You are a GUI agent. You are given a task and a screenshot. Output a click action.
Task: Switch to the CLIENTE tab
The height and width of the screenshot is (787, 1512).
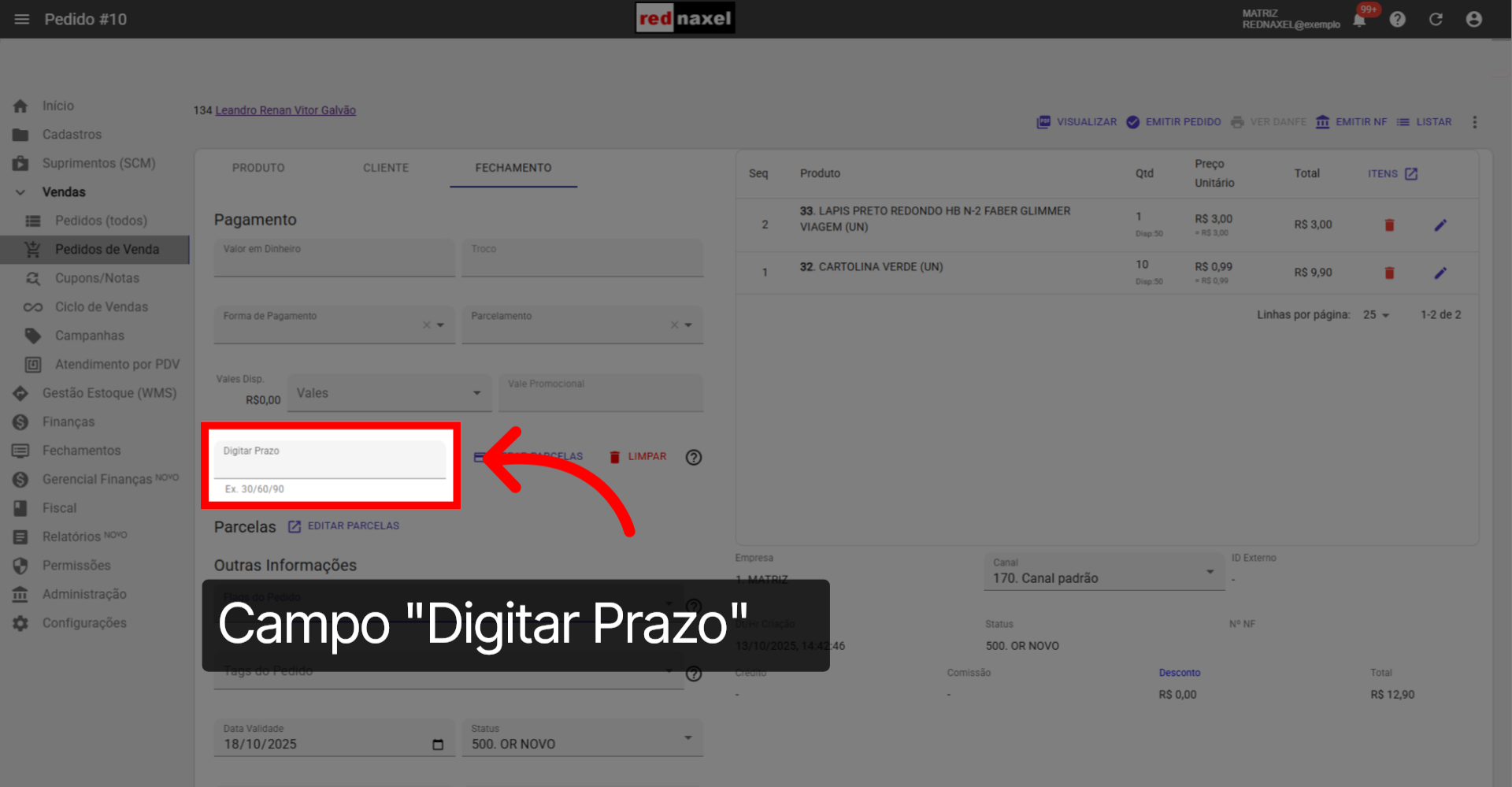coord(385,168)
